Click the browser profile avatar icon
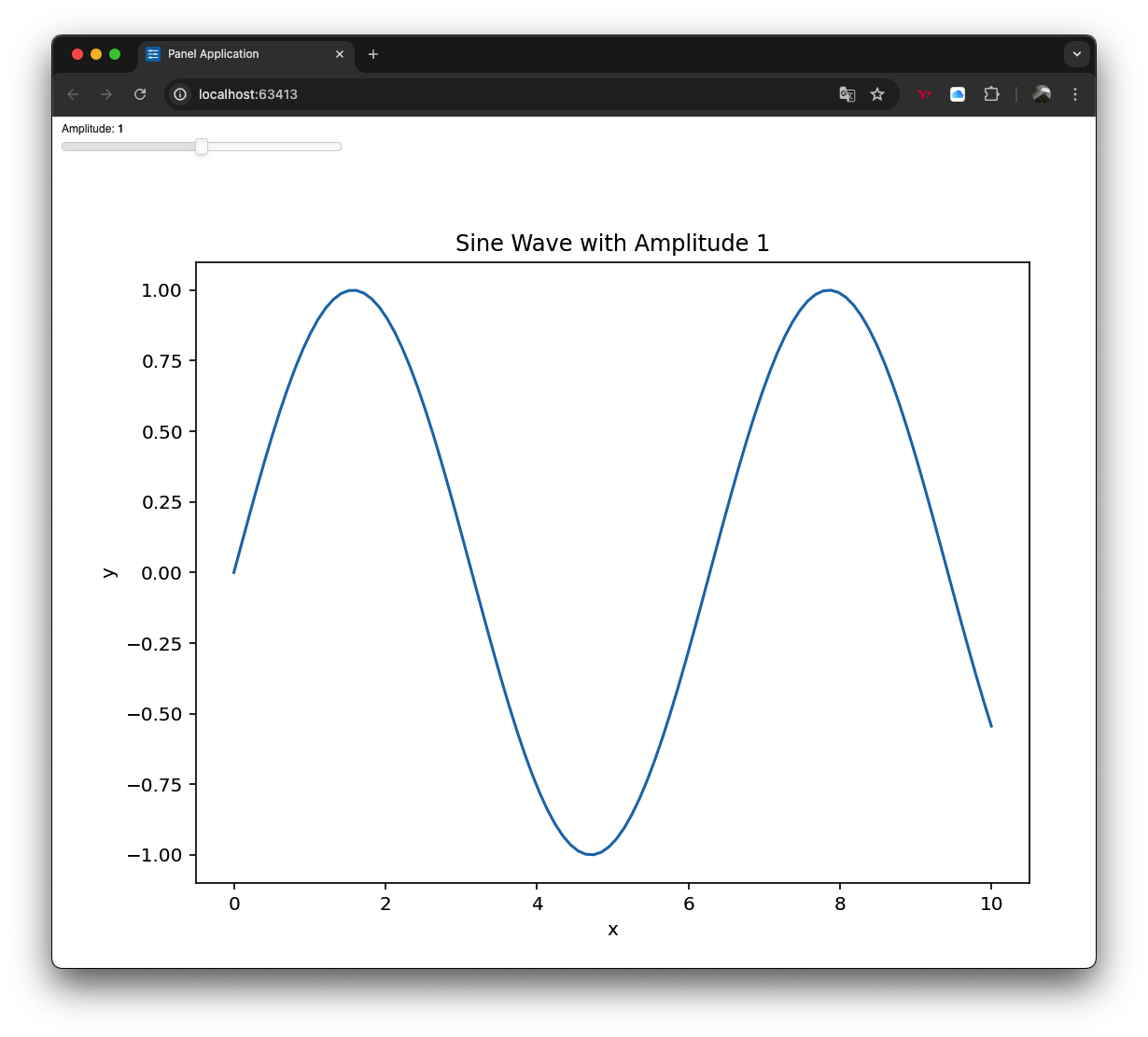1148x1037 pixels. [1040, 94]
